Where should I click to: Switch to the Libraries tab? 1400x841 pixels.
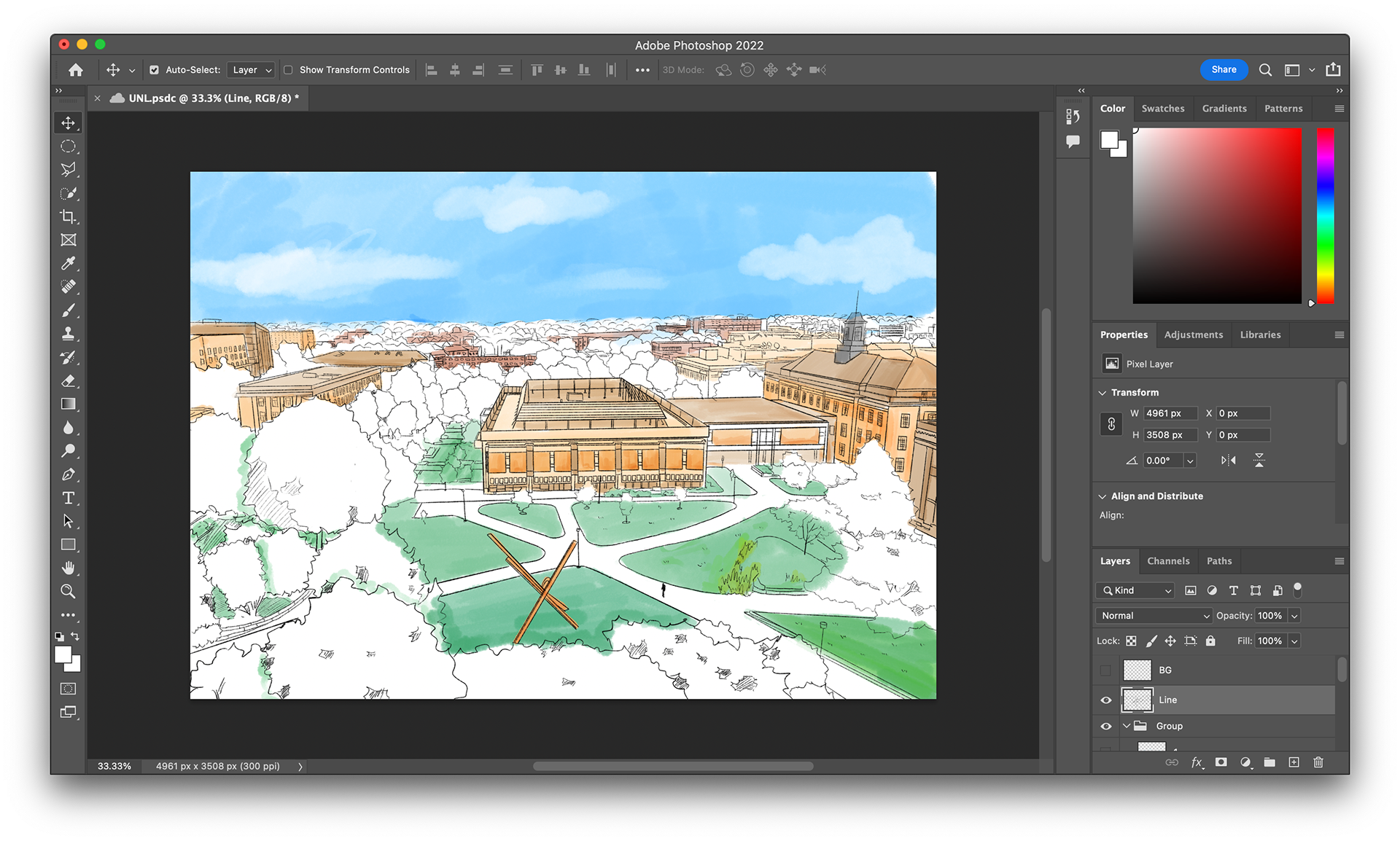[1260, 335]
